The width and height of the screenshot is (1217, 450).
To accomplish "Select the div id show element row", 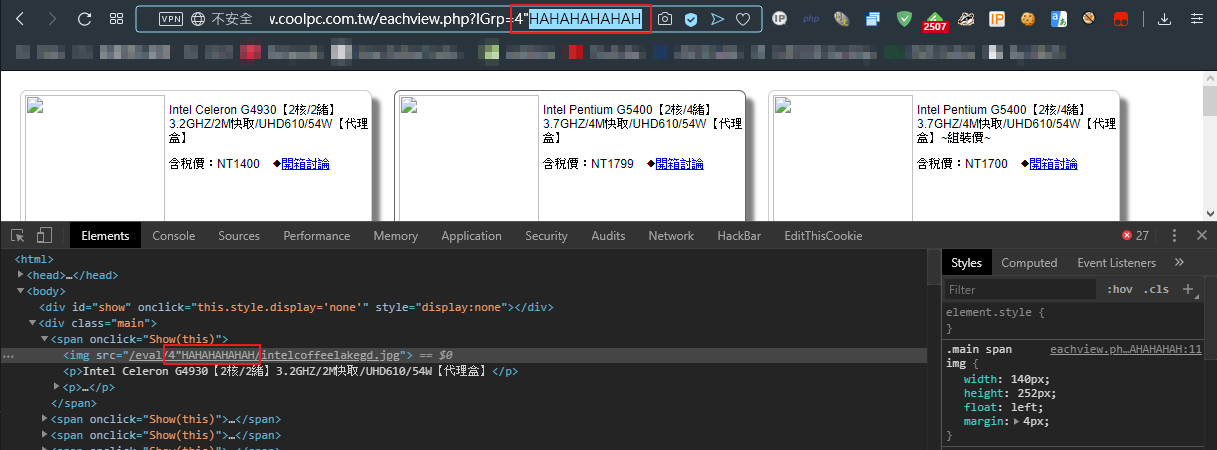I will (470, 307).
